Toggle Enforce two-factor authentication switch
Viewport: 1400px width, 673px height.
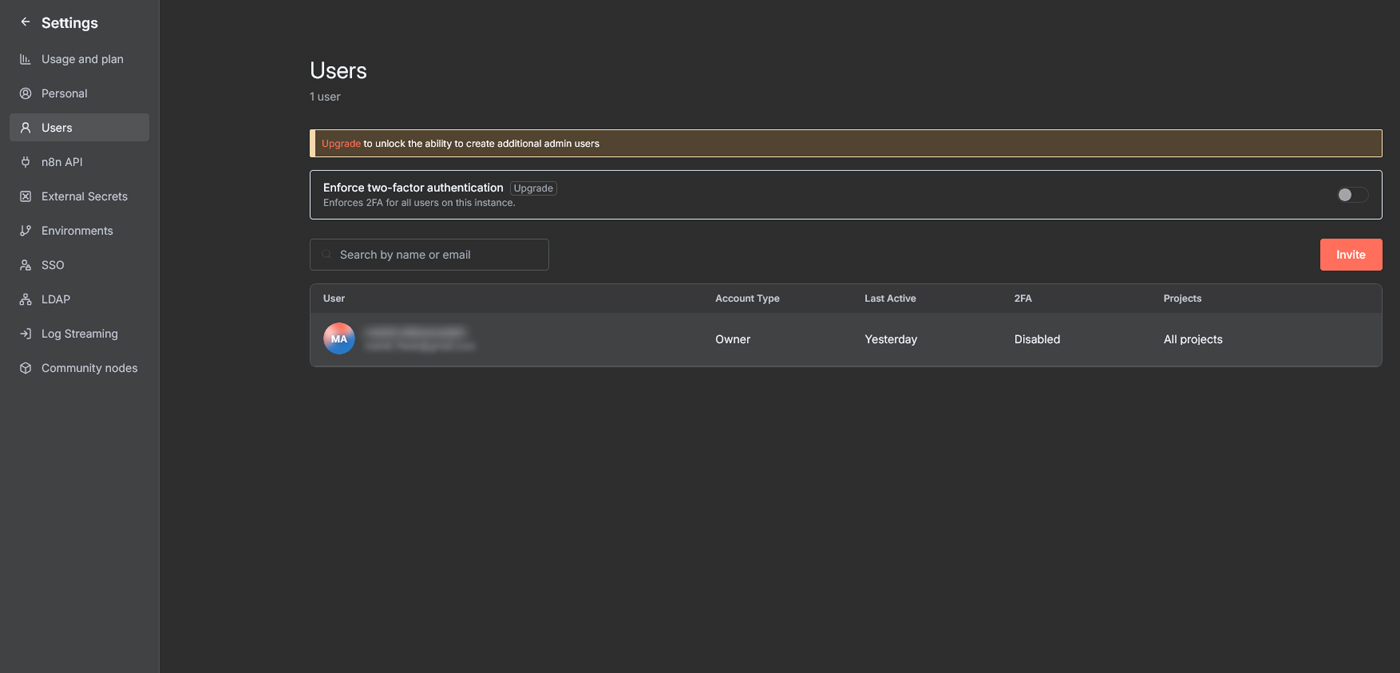click(x=1352, y=195)
